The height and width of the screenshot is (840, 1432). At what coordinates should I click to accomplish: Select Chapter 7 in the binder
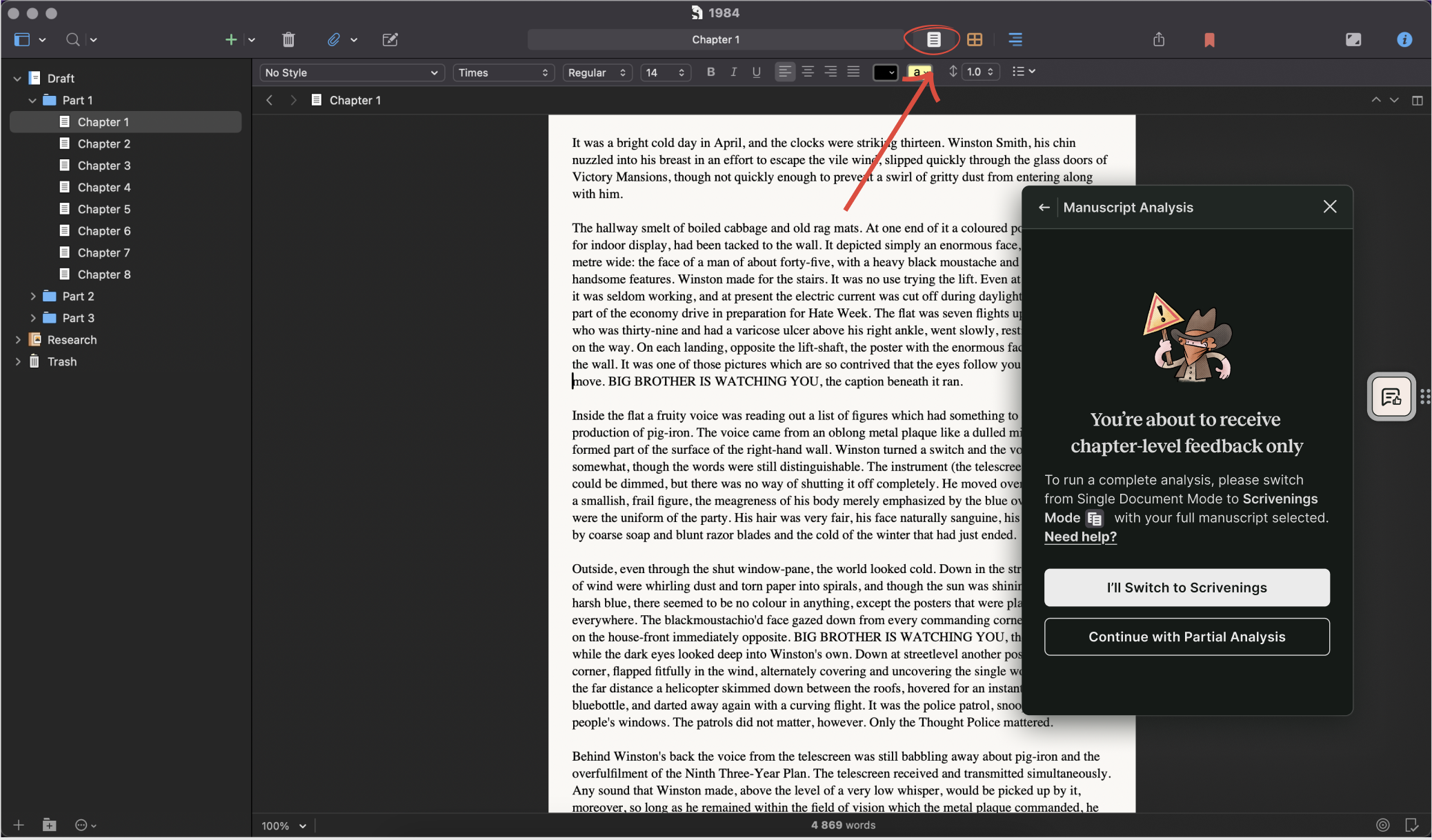pyautogui.click(x=126, y=252)
